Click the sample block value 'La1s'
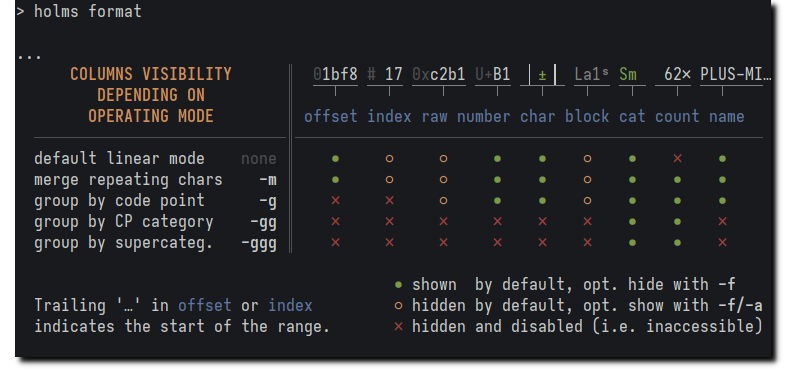Viewport: 786px width, 372px height. [592, 75]
